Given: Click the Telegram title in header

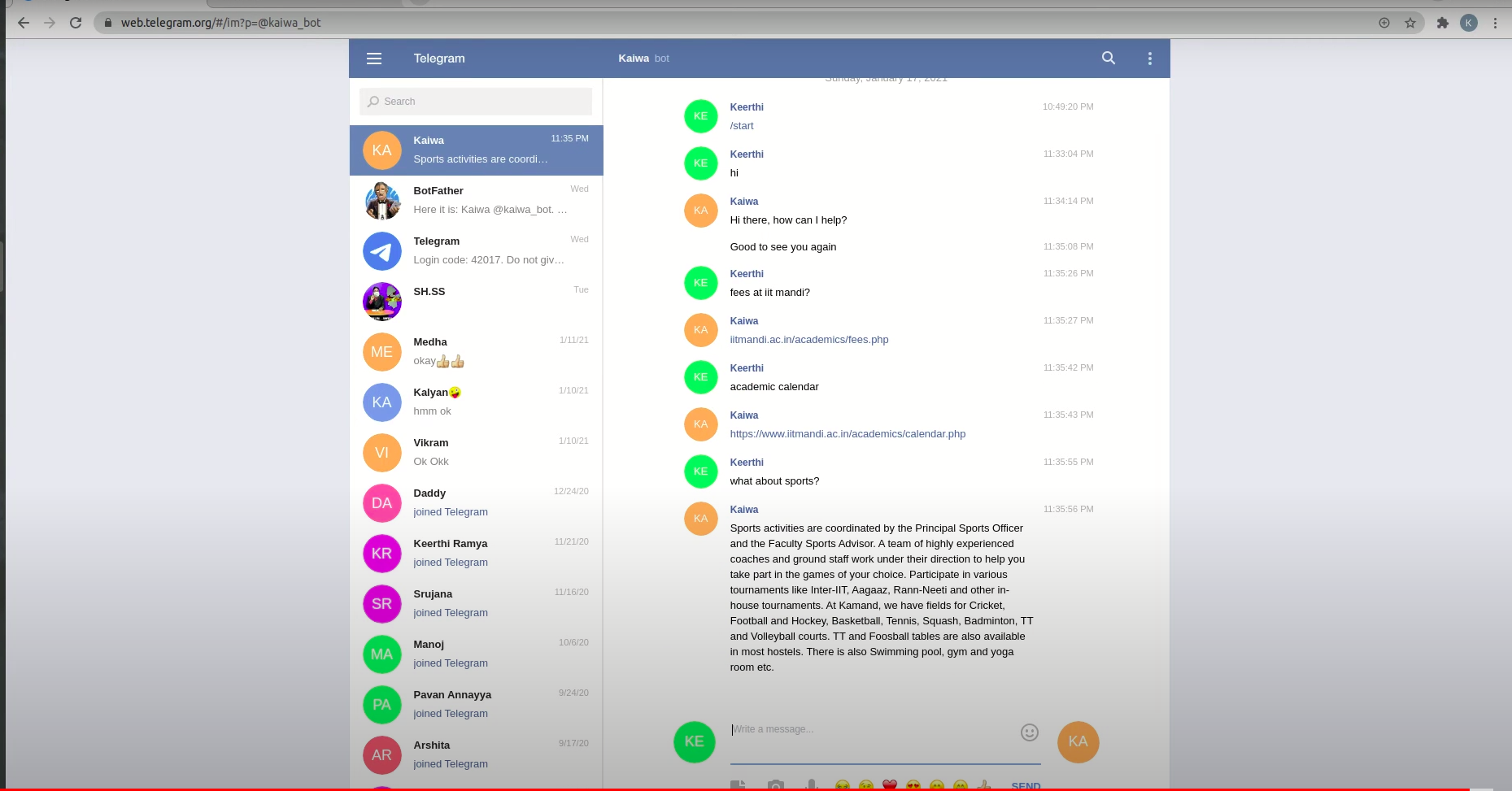Looking at the screenshot, I should 439,59.
